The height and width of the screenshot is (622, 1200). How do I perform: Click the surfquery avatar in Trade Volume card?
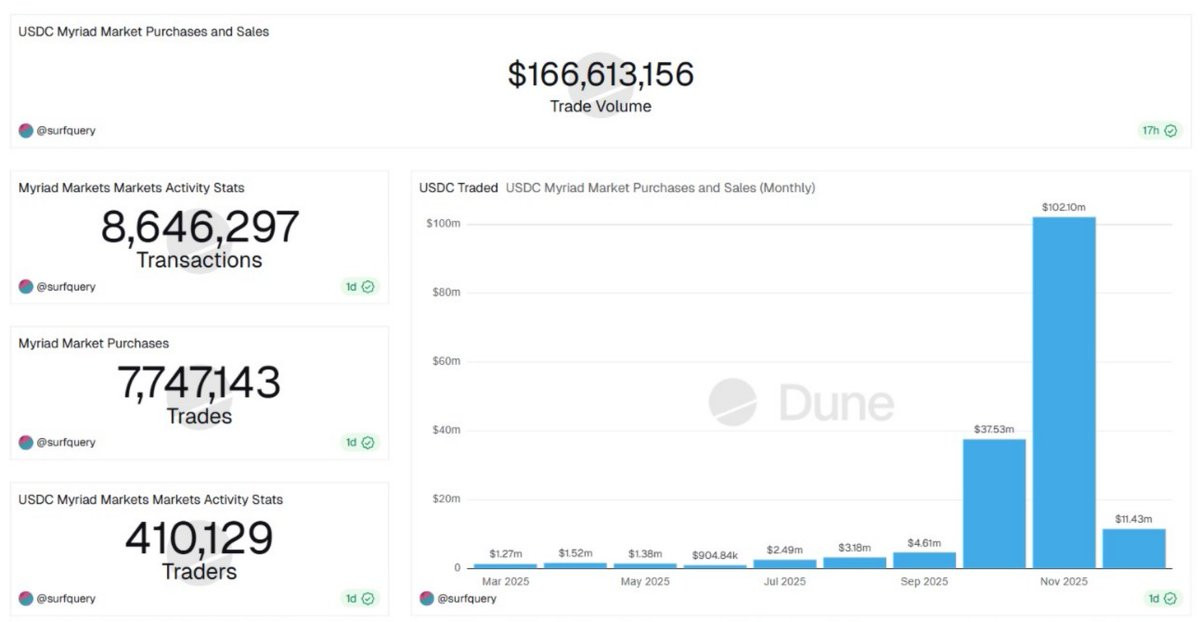26,130
